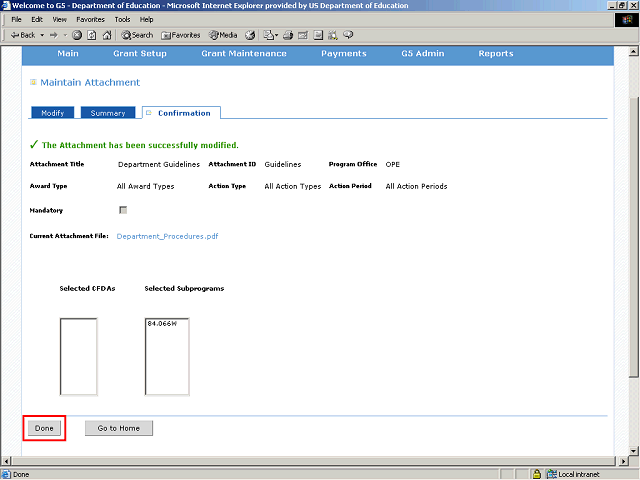Click the horizontal scrollbar left arrow
This screenshot has height=480, width=640.
6,461
